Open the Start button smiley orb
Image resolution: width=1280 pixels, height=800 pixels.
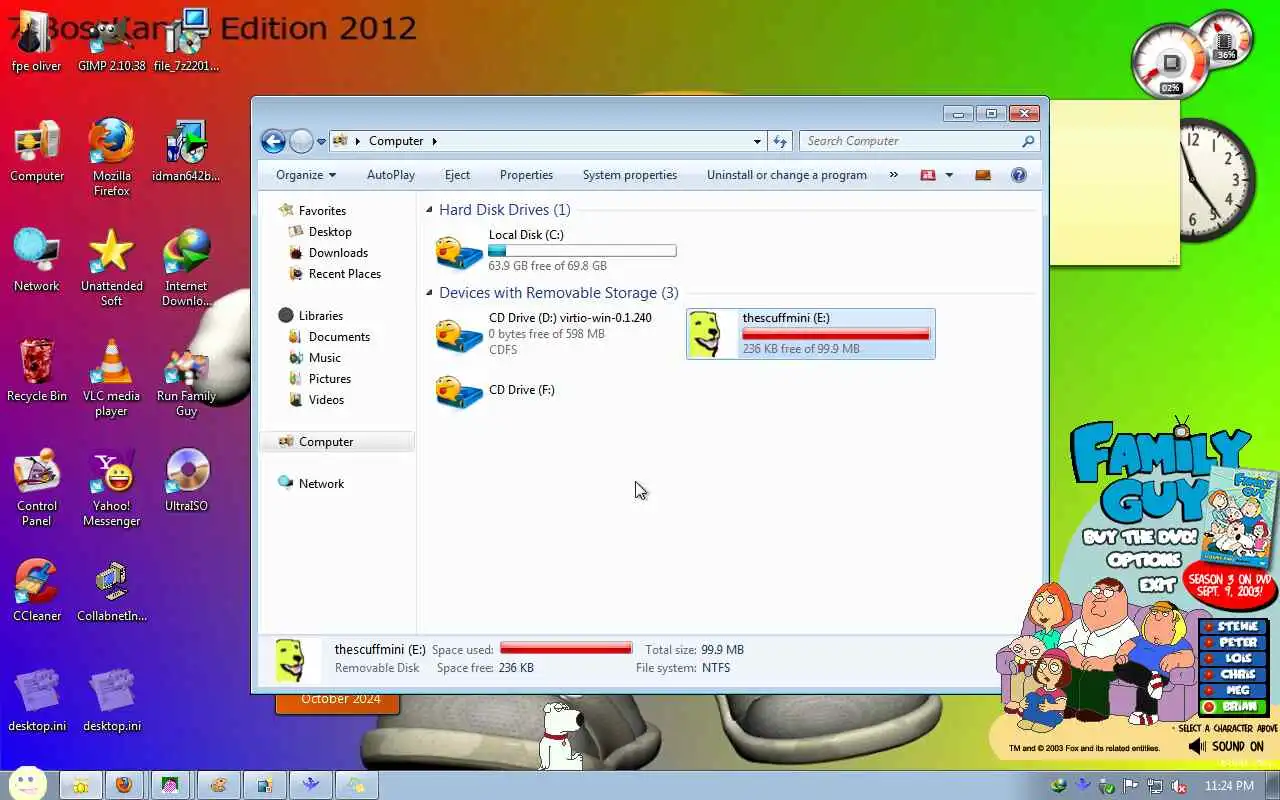pos(27,783)
